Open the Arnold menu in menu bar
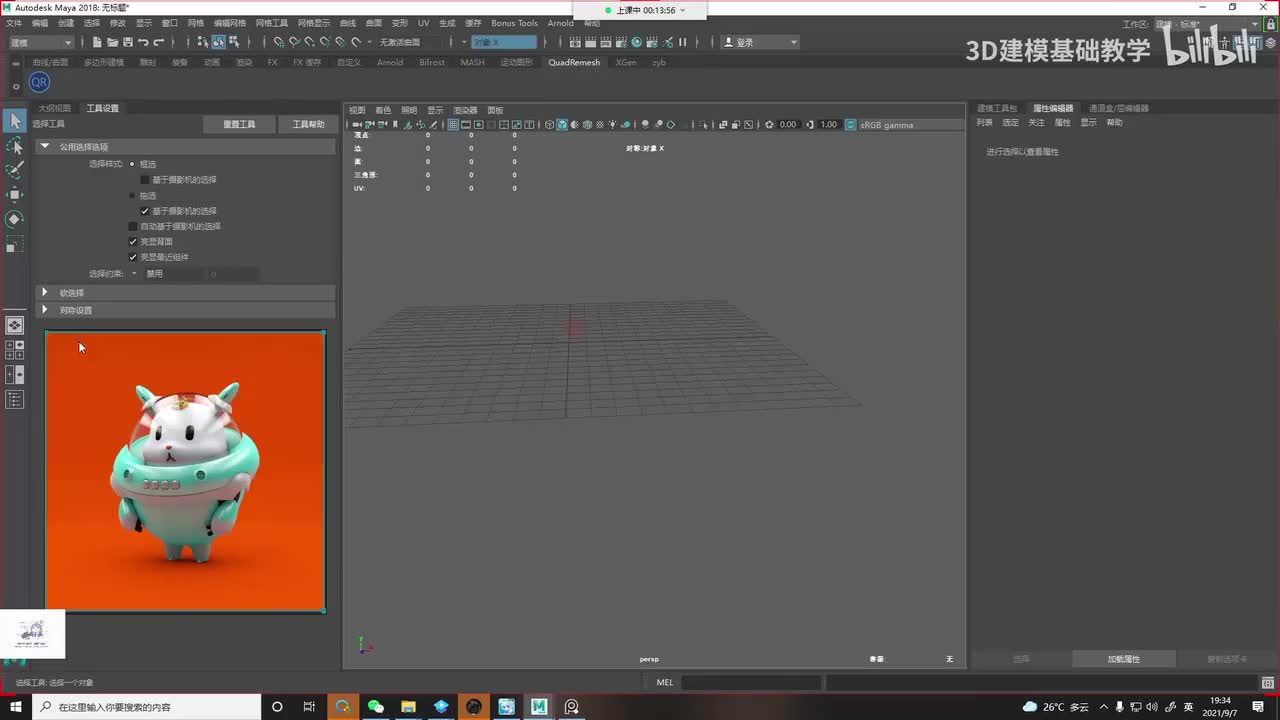Screen dimensions: 1280x720 pos(560,23)
